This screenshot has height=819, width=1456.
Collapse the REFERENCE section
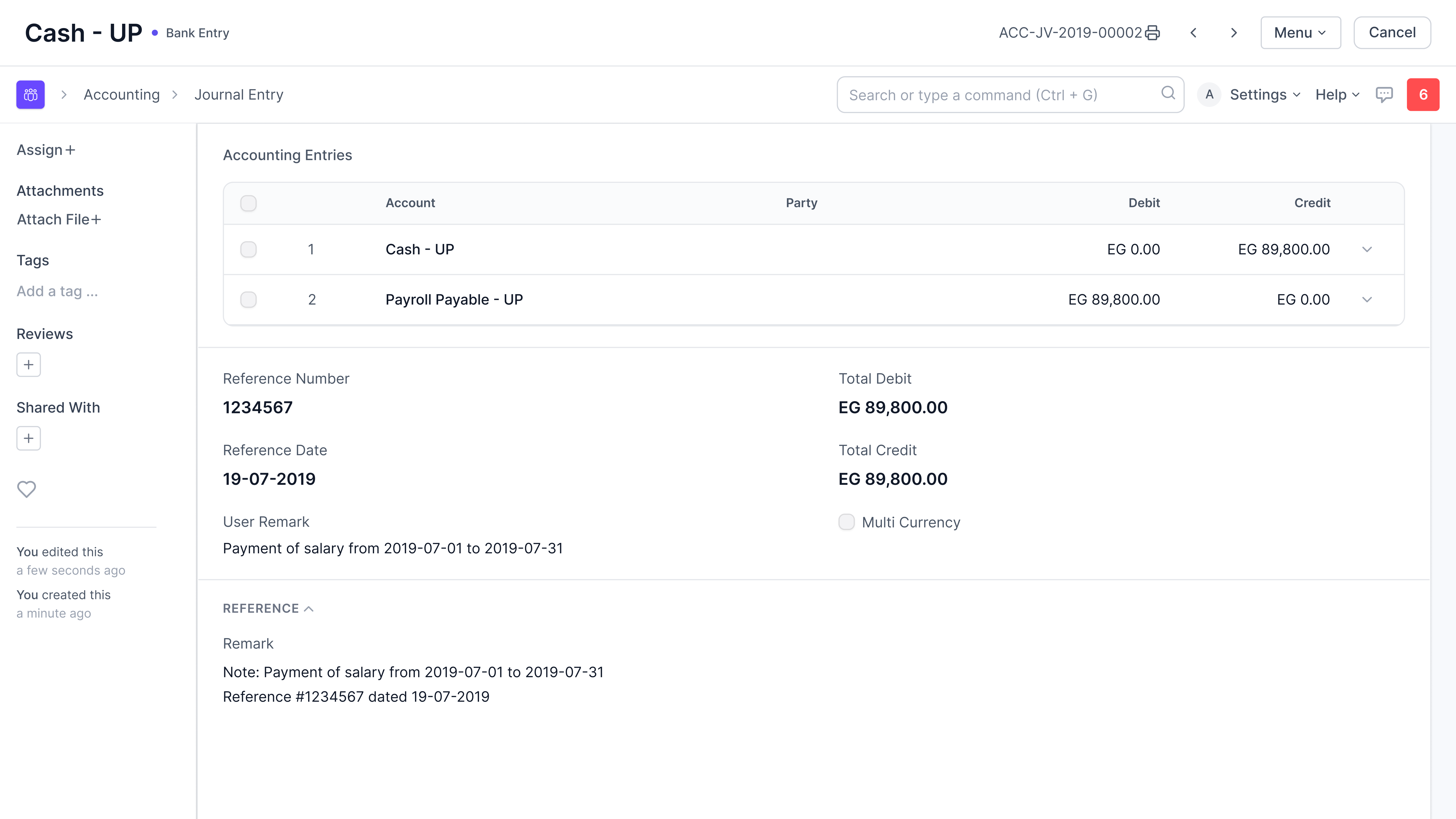[x=309, y=608]
